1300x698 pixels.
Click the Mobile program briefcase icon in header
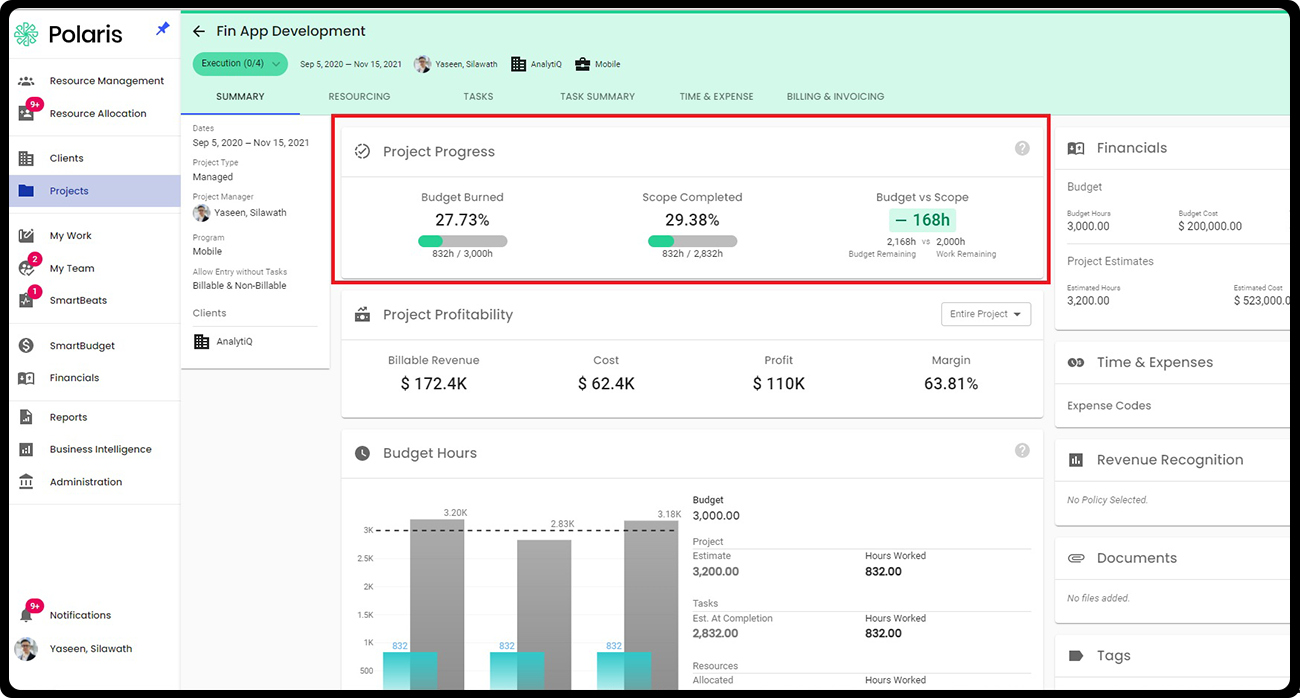click(582, 64)
